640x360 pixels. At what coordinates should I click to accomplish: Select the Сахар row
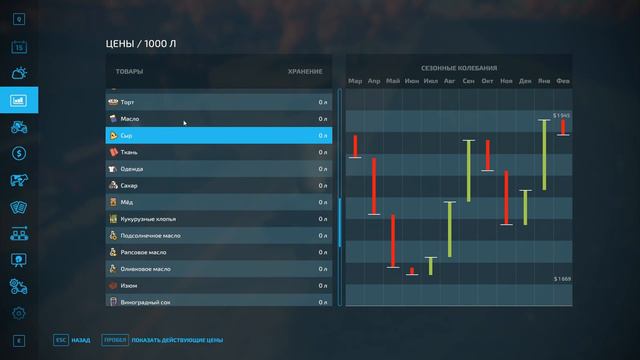pos(219,185)
